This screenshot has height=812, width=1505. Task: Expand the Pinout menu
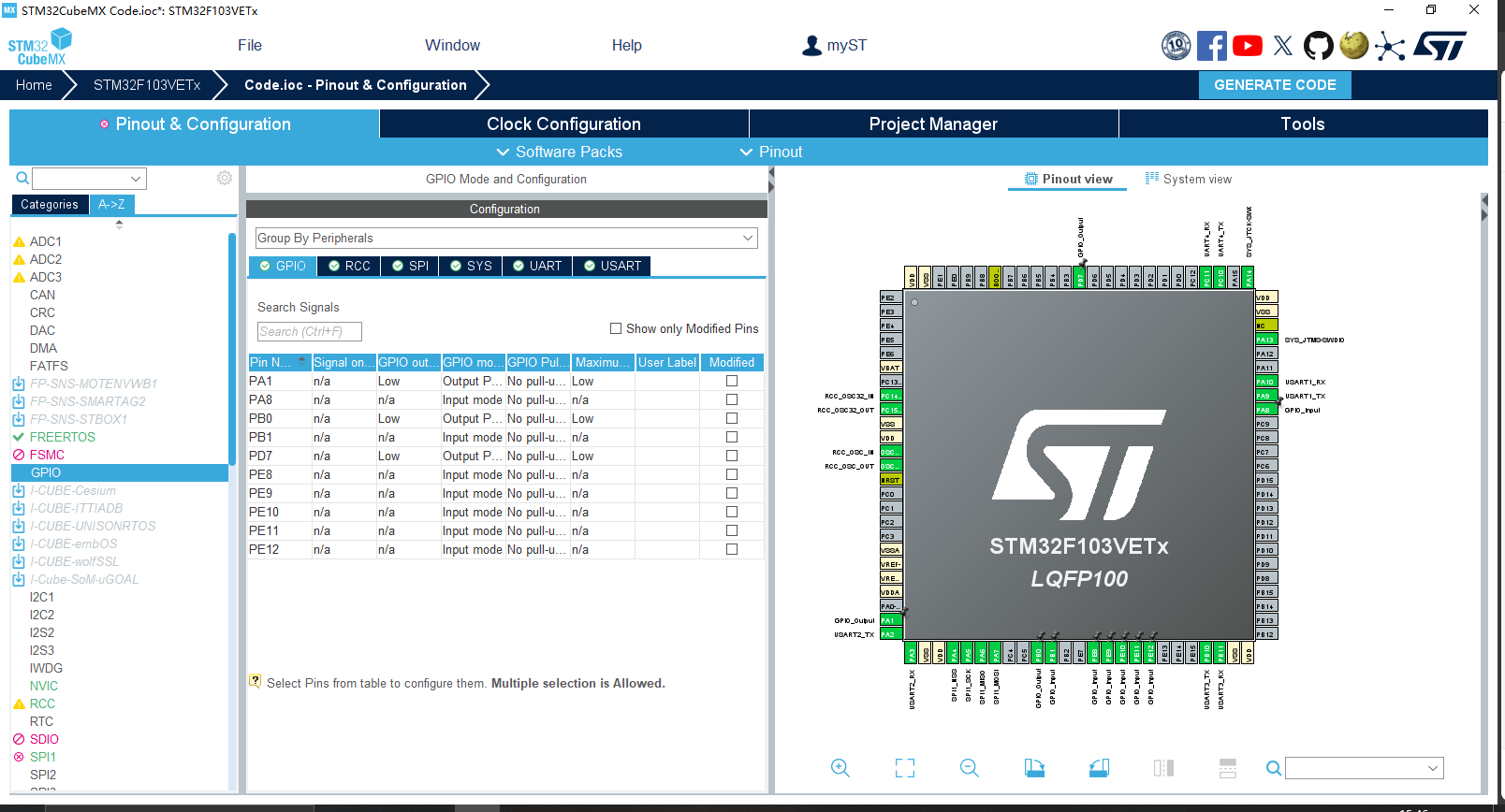(771, 152)
